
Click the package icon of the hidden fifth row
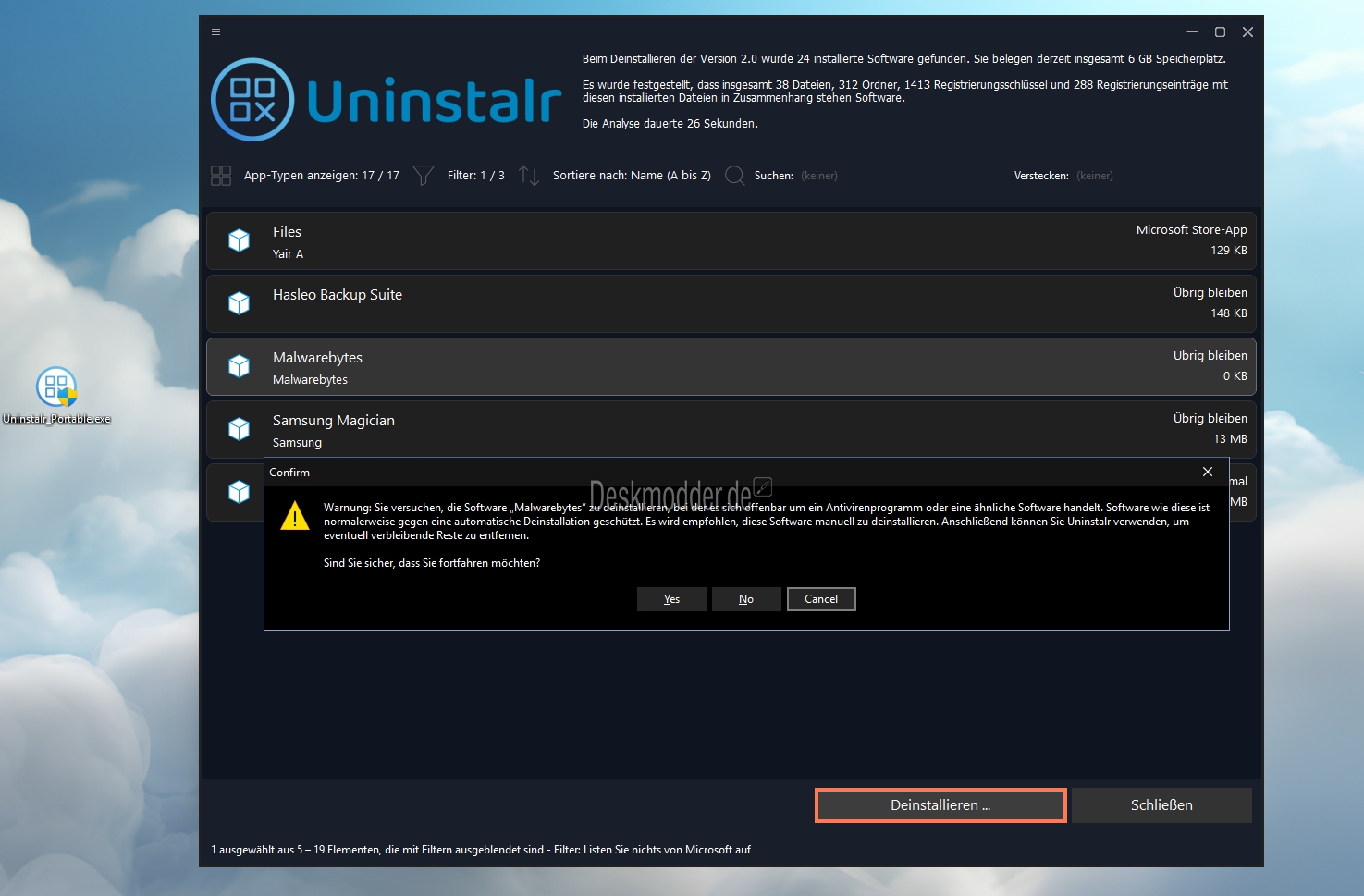(x=240, y=492)
